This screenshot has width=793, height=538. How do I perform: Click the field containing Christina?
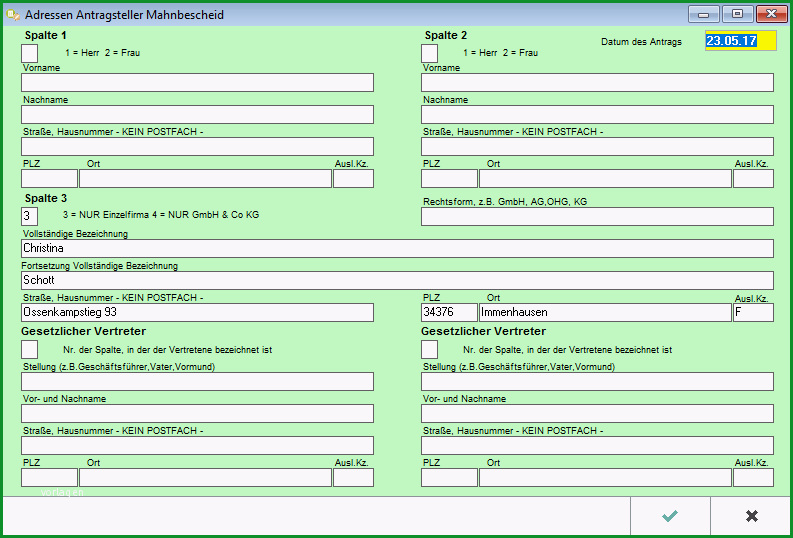[398, 248]
